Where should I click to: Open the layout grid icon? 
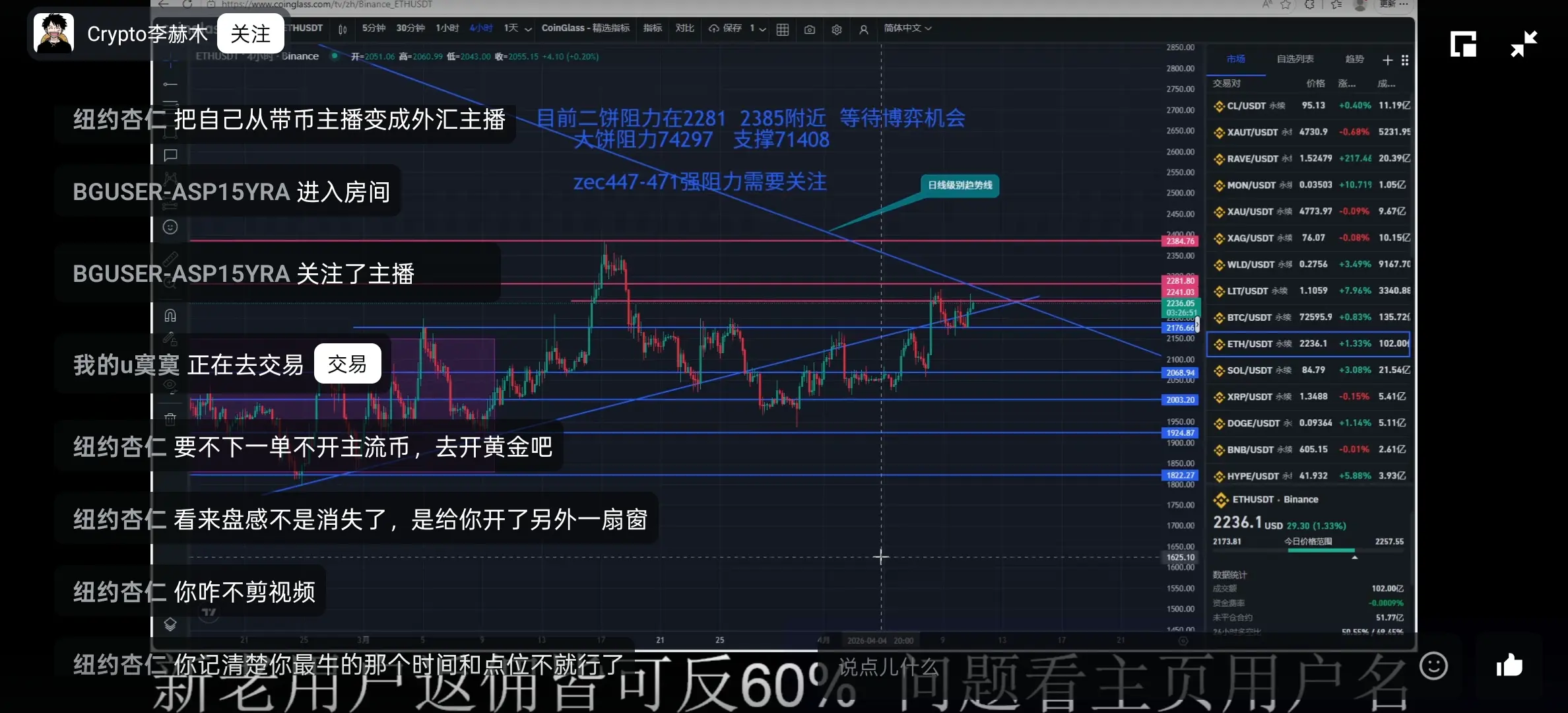tap(783, 29)
